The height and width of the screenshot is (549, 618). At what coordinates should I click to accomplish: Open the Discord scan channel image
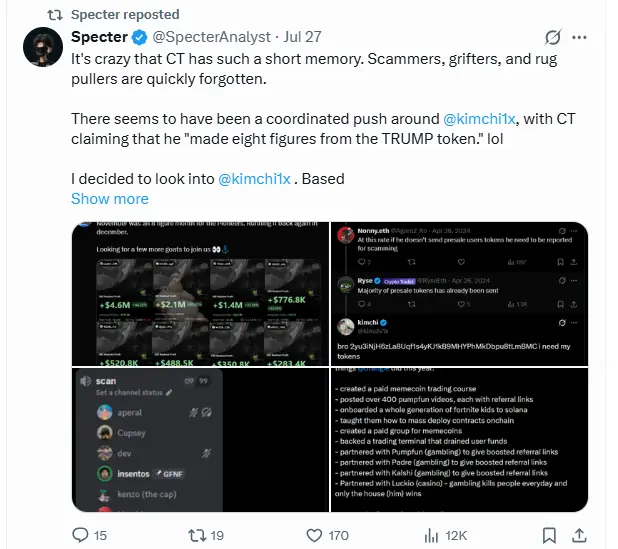(x=201, y=439)
